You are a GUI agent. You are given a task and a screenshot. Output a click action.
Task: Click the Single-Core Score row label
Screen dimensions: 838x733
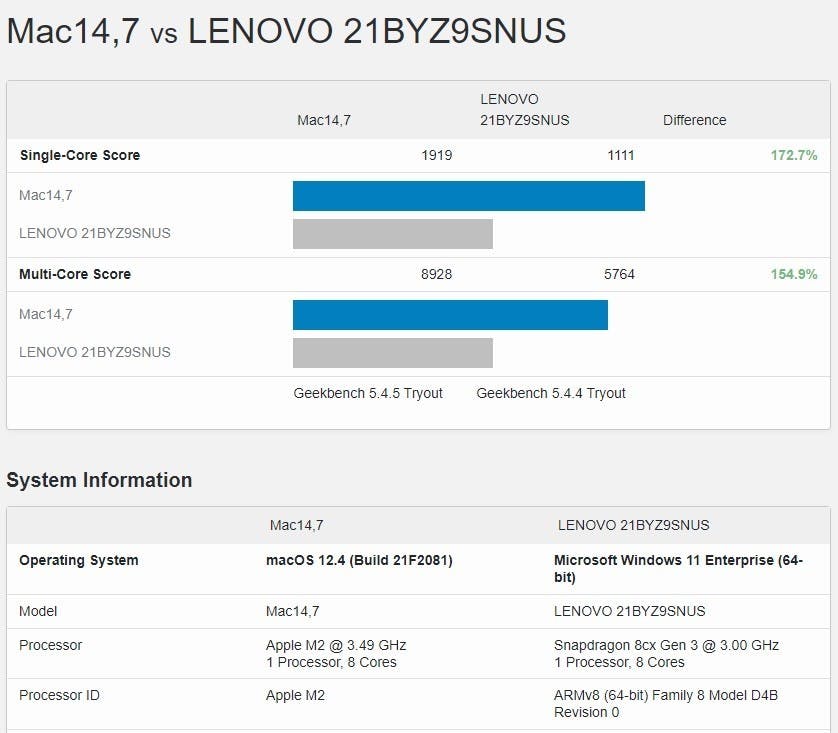(80, 155)
